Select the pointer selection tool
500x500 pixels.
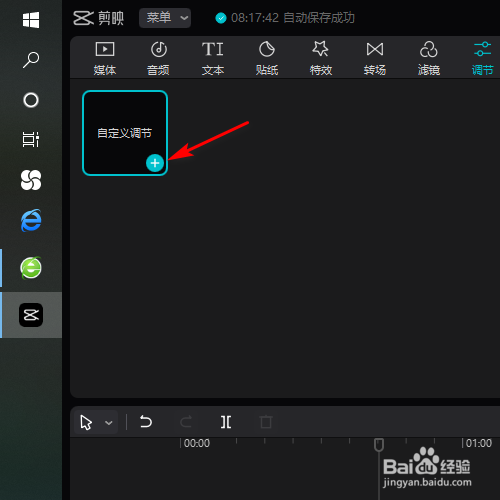pos(86,423)
